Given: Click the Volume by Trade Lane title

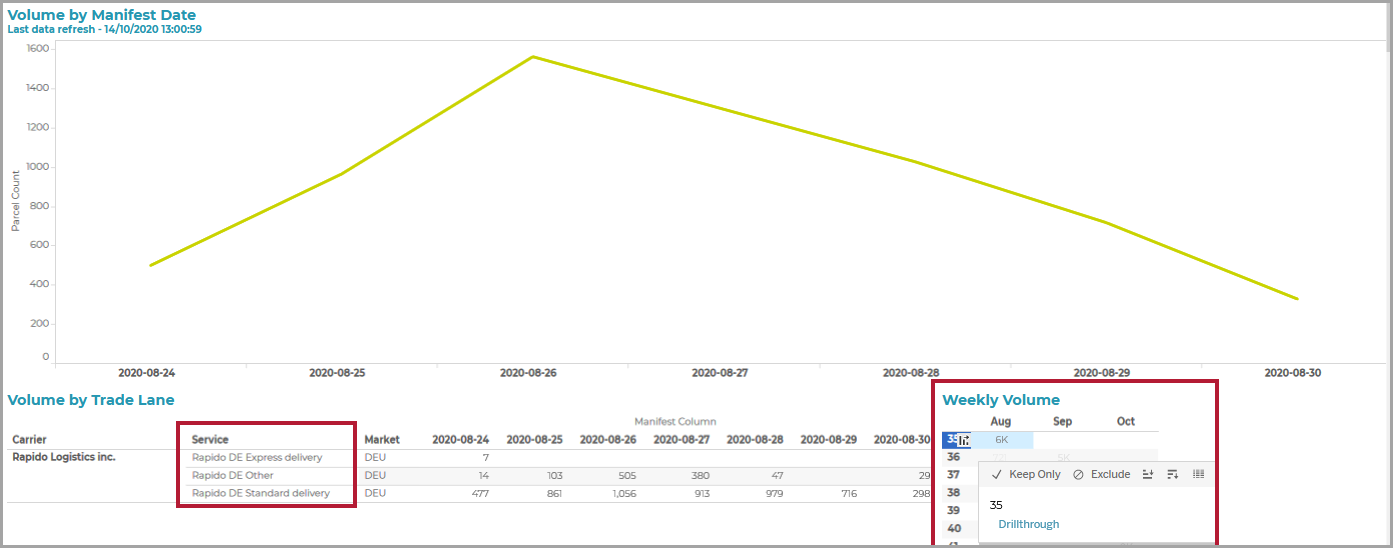Looking at the screenshot, I should [x=91, y=400].
